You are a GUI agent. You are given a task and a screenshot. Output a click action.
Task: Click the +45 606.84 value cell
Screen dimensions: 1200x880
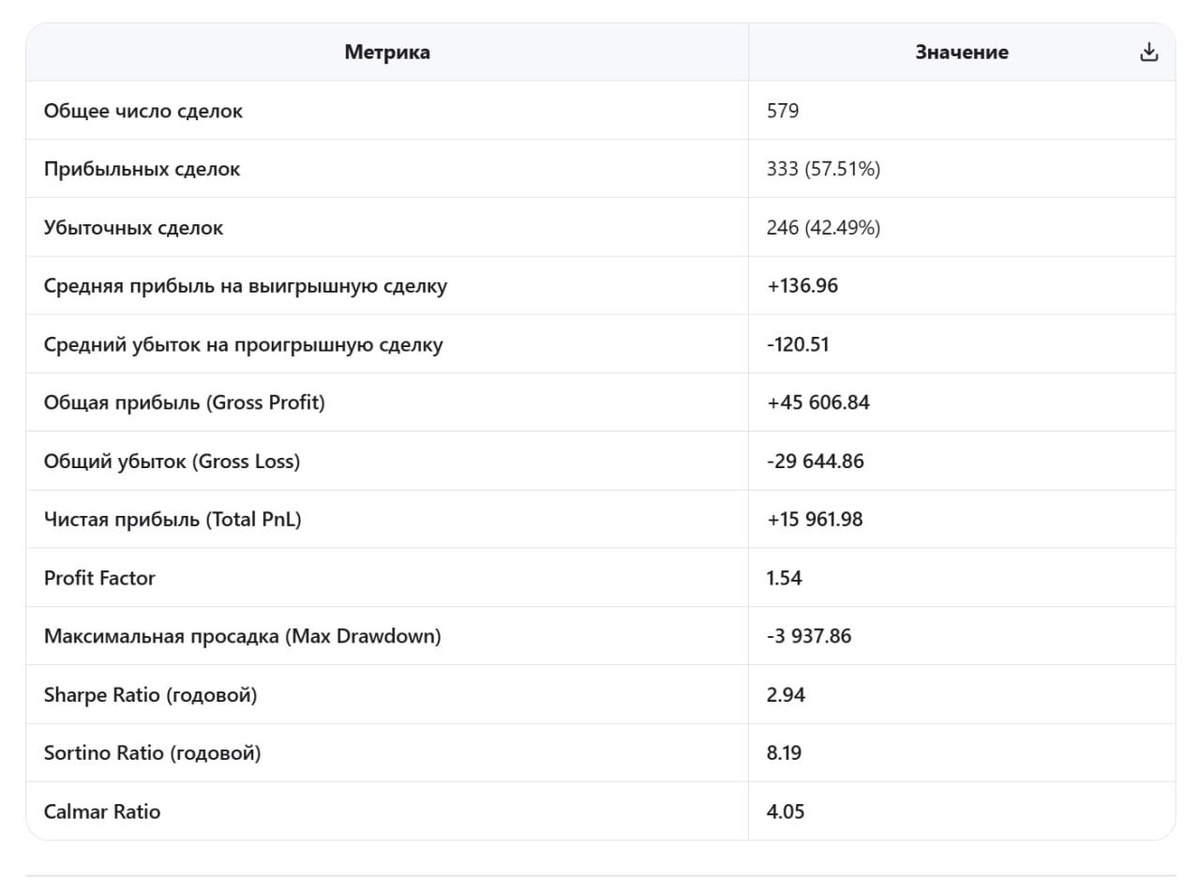pyautogui.click(x=818, y=403)
